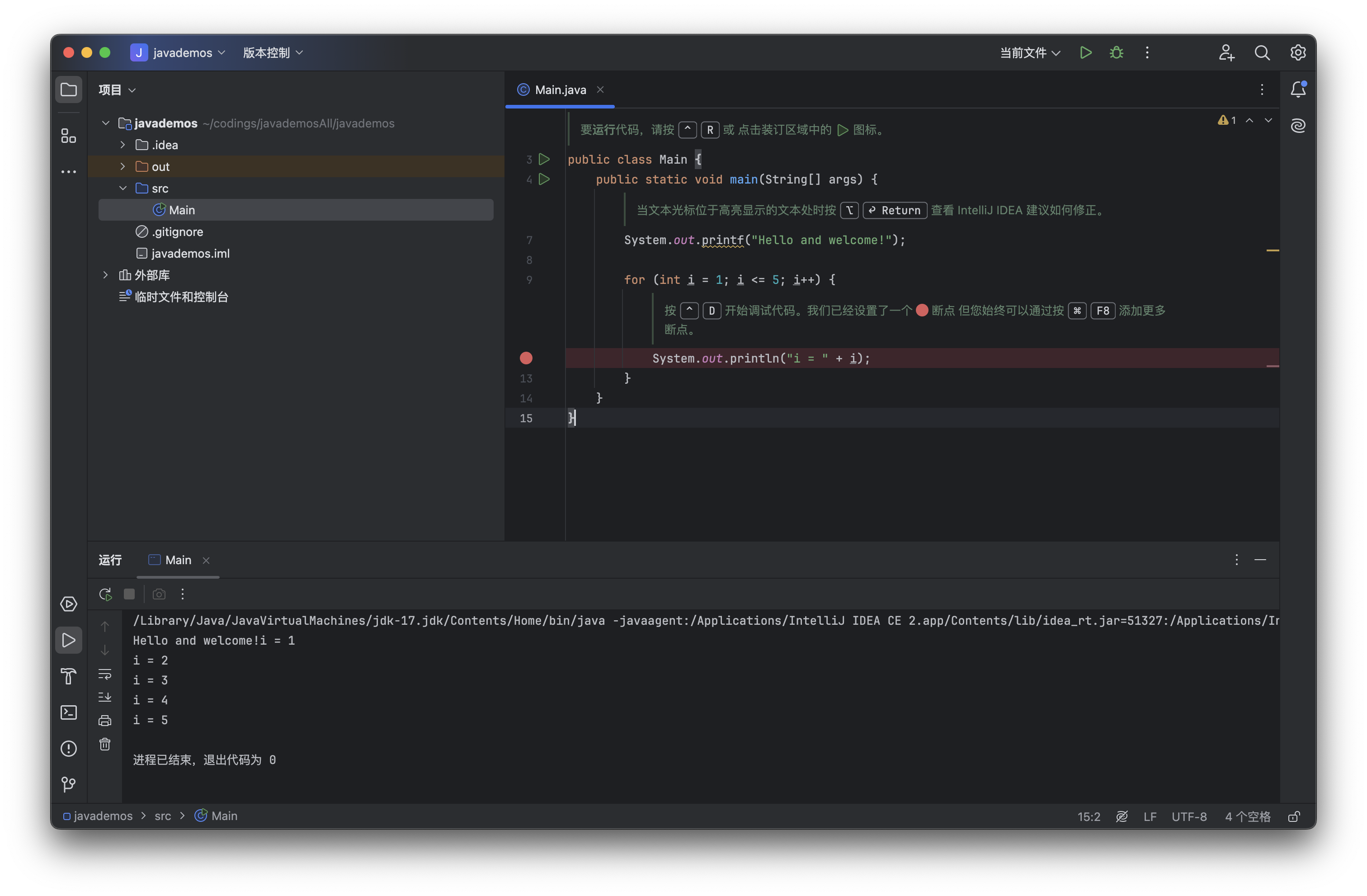The height and width of the screenshot is (896, 1367).
Task: Click the Stop process square button
Action: tap(129, 594)
